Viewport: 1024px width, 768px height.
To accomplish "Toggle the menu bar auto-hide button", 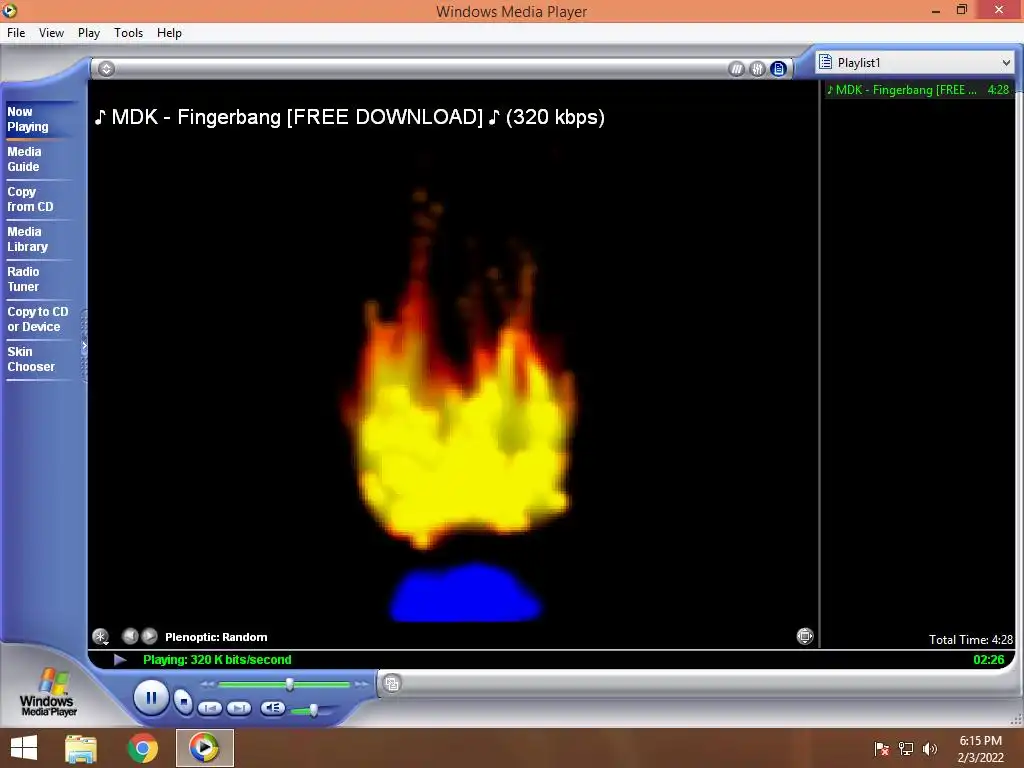I will tap(106, 69).
